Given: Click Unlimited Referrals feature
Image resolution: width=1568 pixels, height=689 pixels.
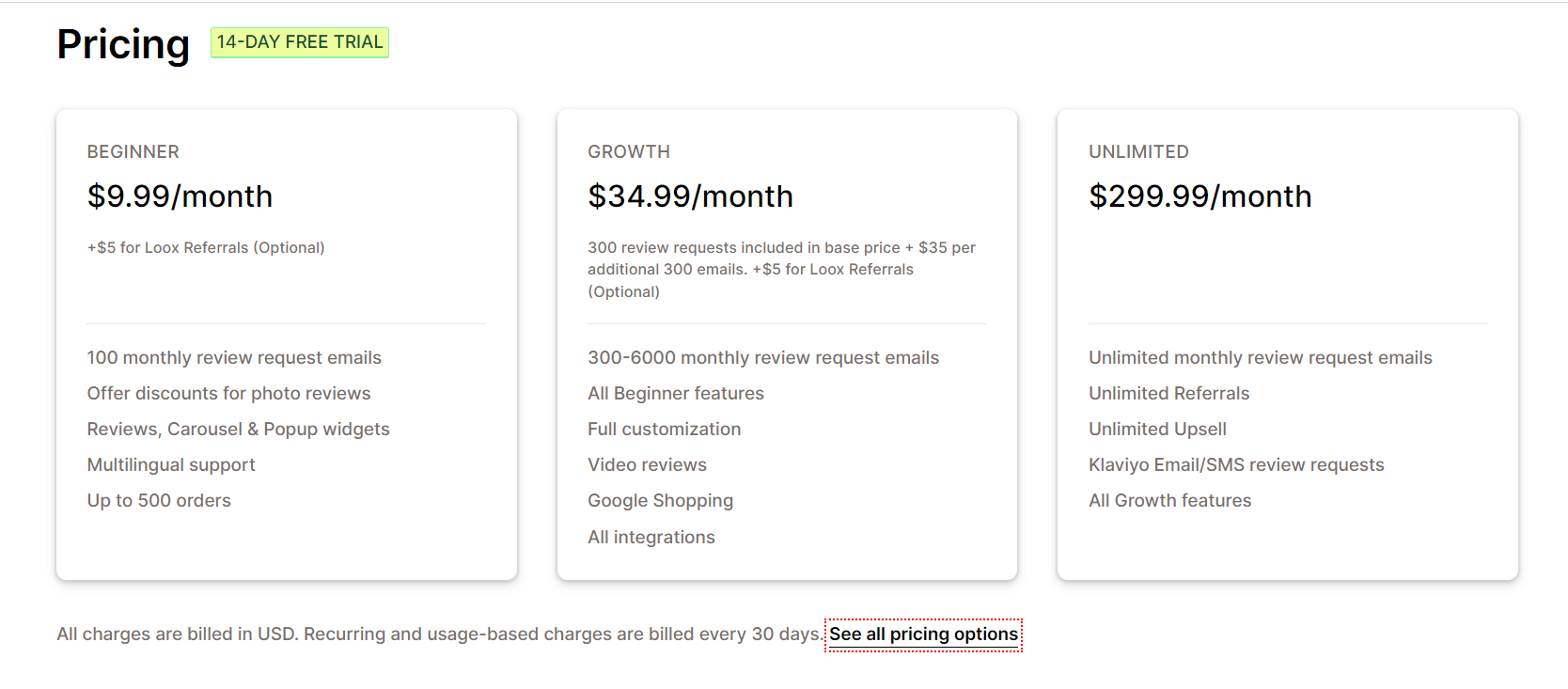Looking at the screenshot, I should 1168,394.
